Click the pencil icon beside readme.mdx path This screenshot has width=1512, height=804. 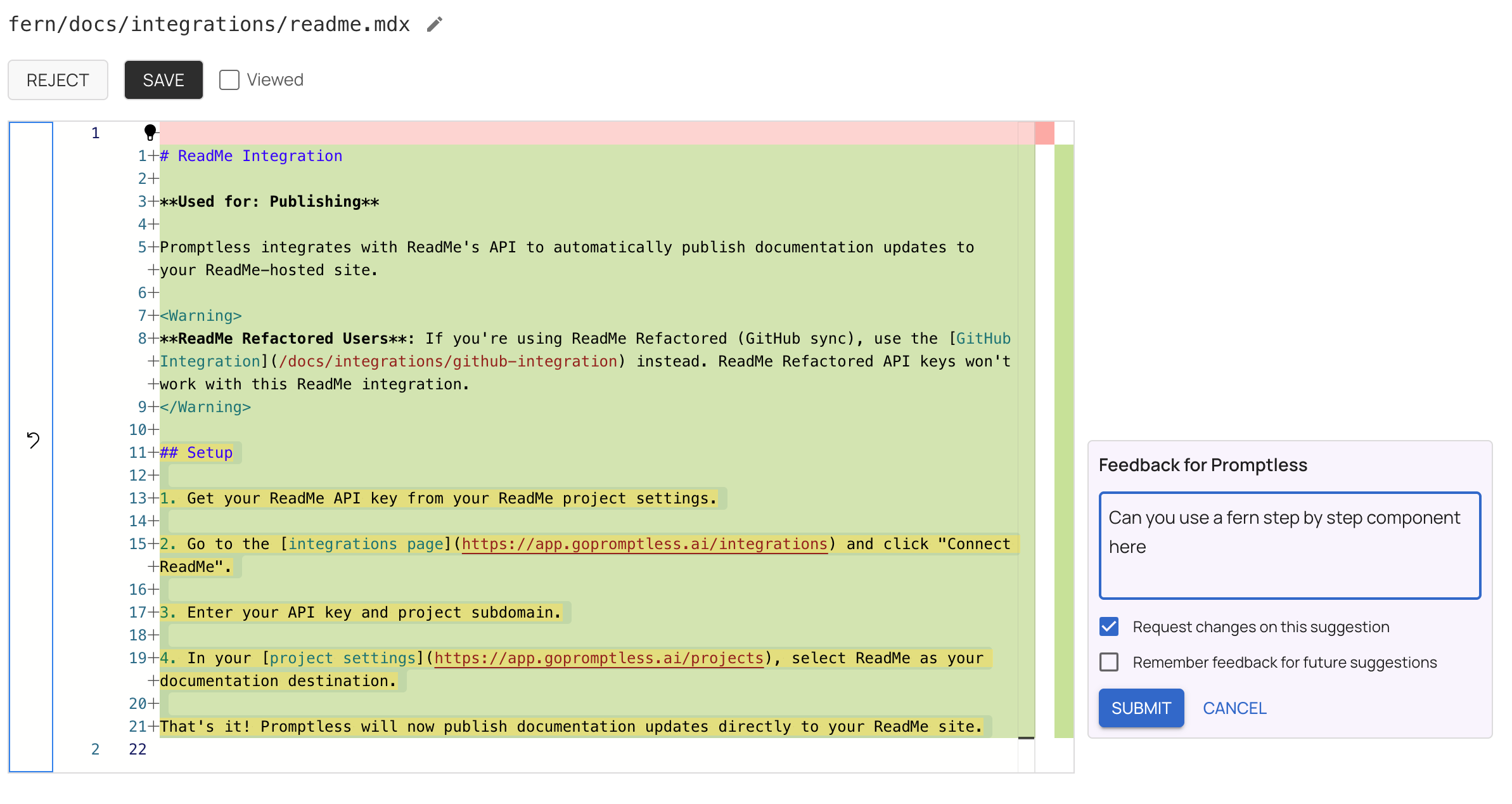click(x=434, y=25)
